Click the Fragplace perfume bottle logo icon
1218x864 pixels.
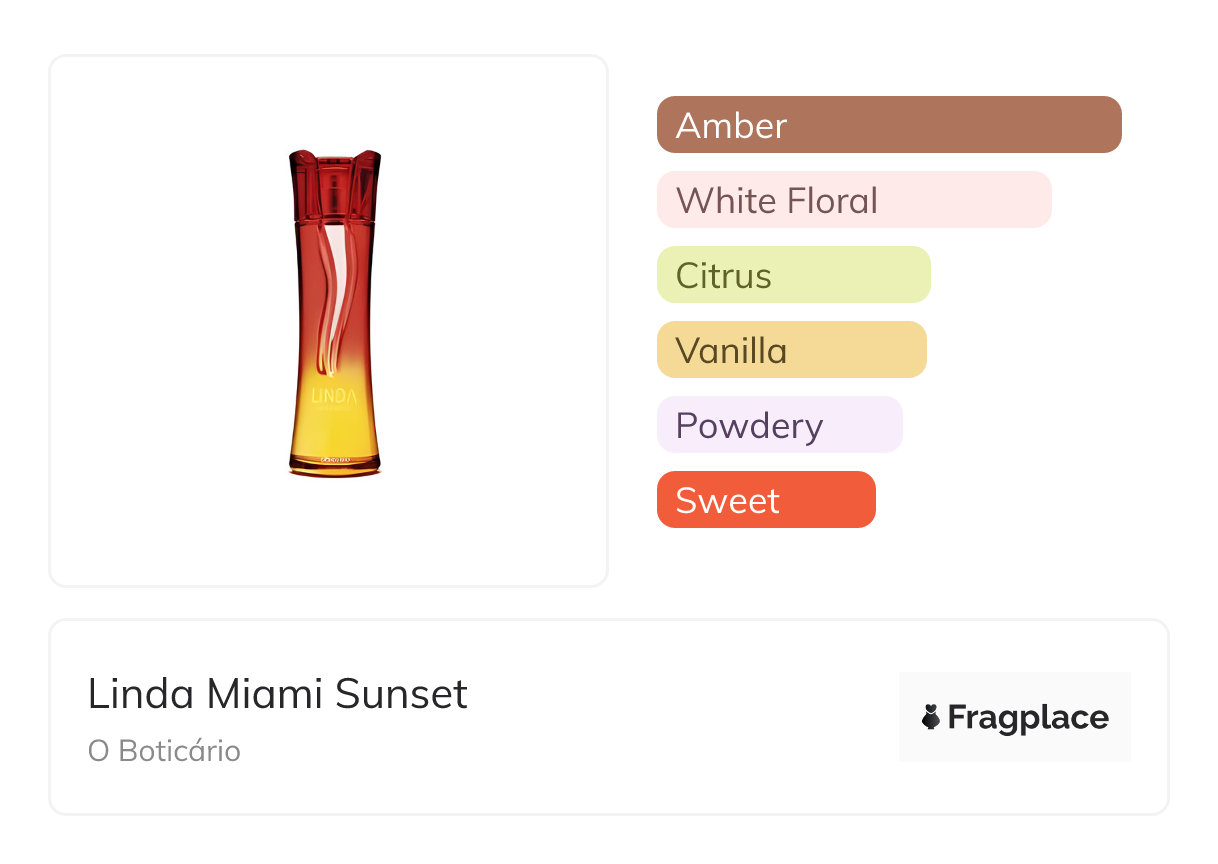(931, 717)
